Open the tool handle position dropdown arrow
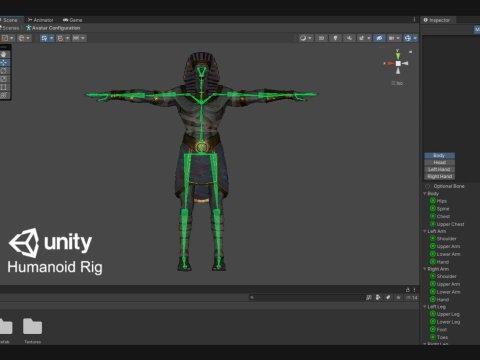The width and height of the screenshot is (480, 360). click(x=12, y=38)
